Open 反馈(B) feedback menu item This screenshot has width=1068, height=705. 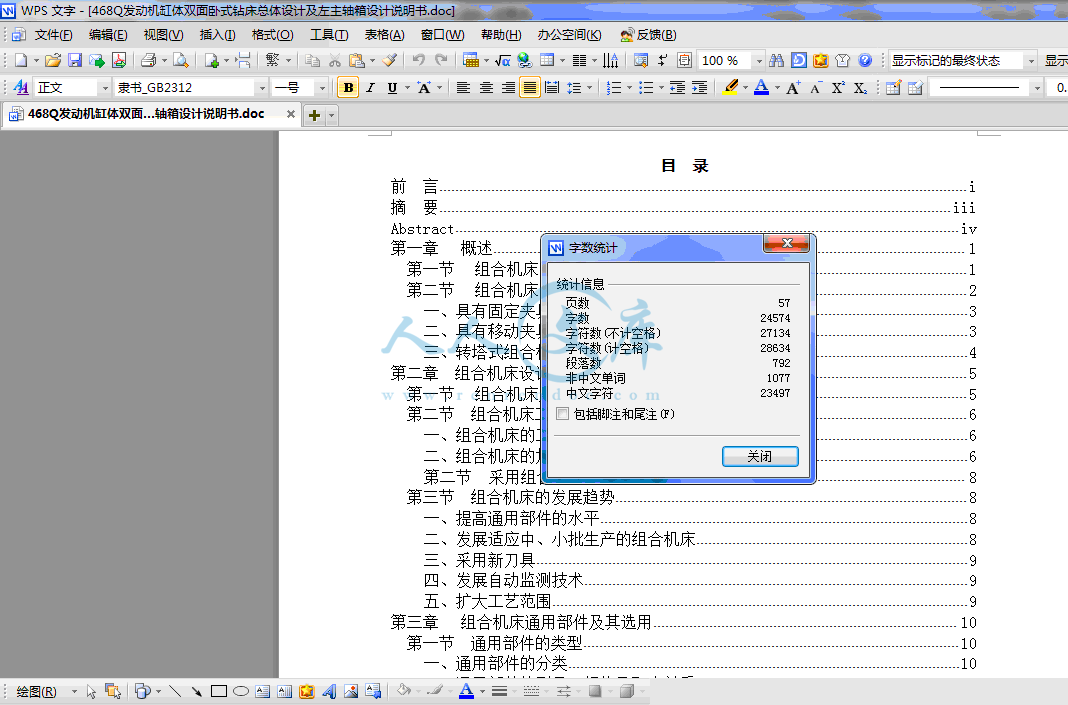coord(648,35)
